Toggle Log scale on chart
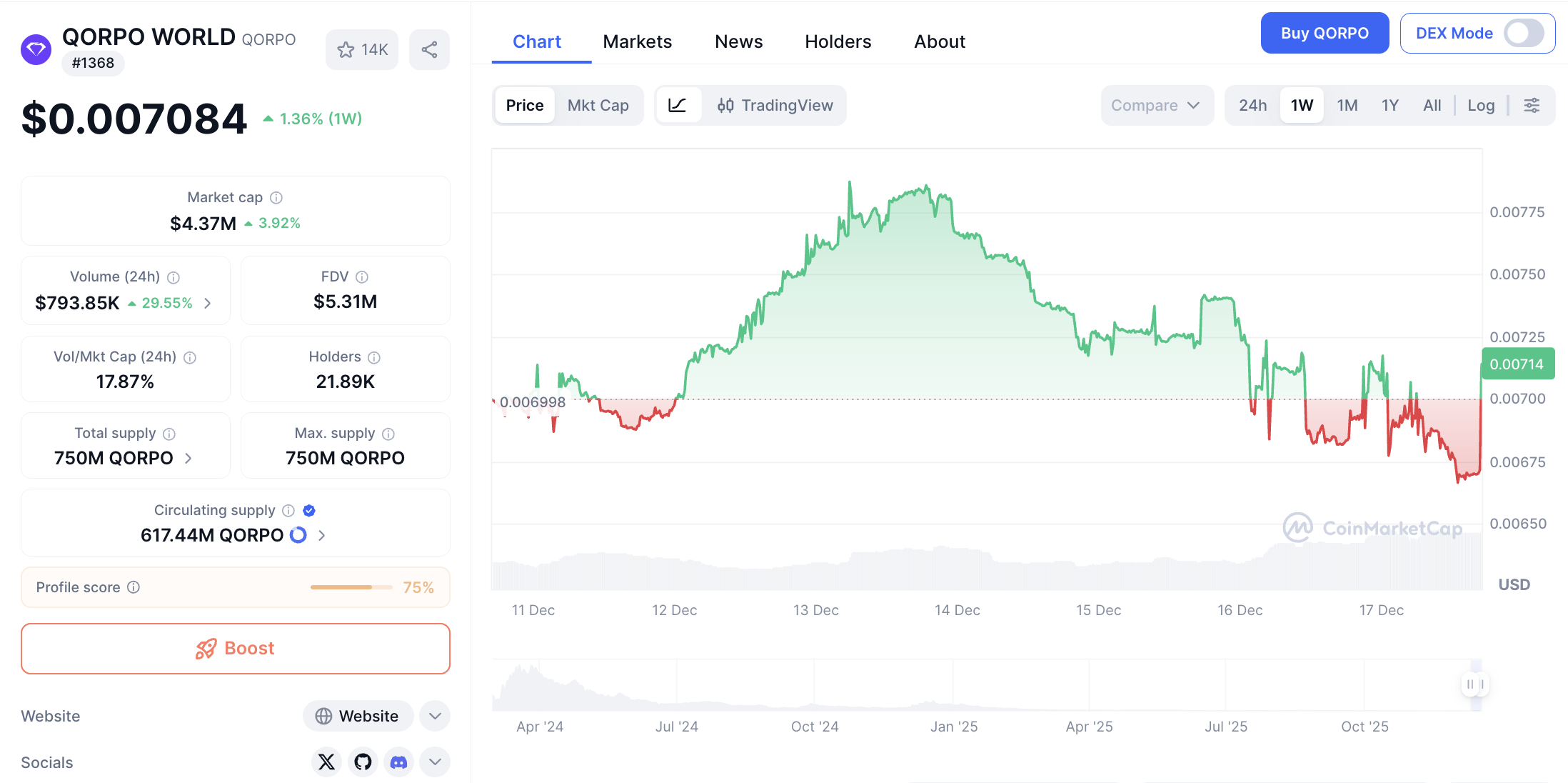The height and width of the screenshot is (783, 1568). tap(1480, 106)
